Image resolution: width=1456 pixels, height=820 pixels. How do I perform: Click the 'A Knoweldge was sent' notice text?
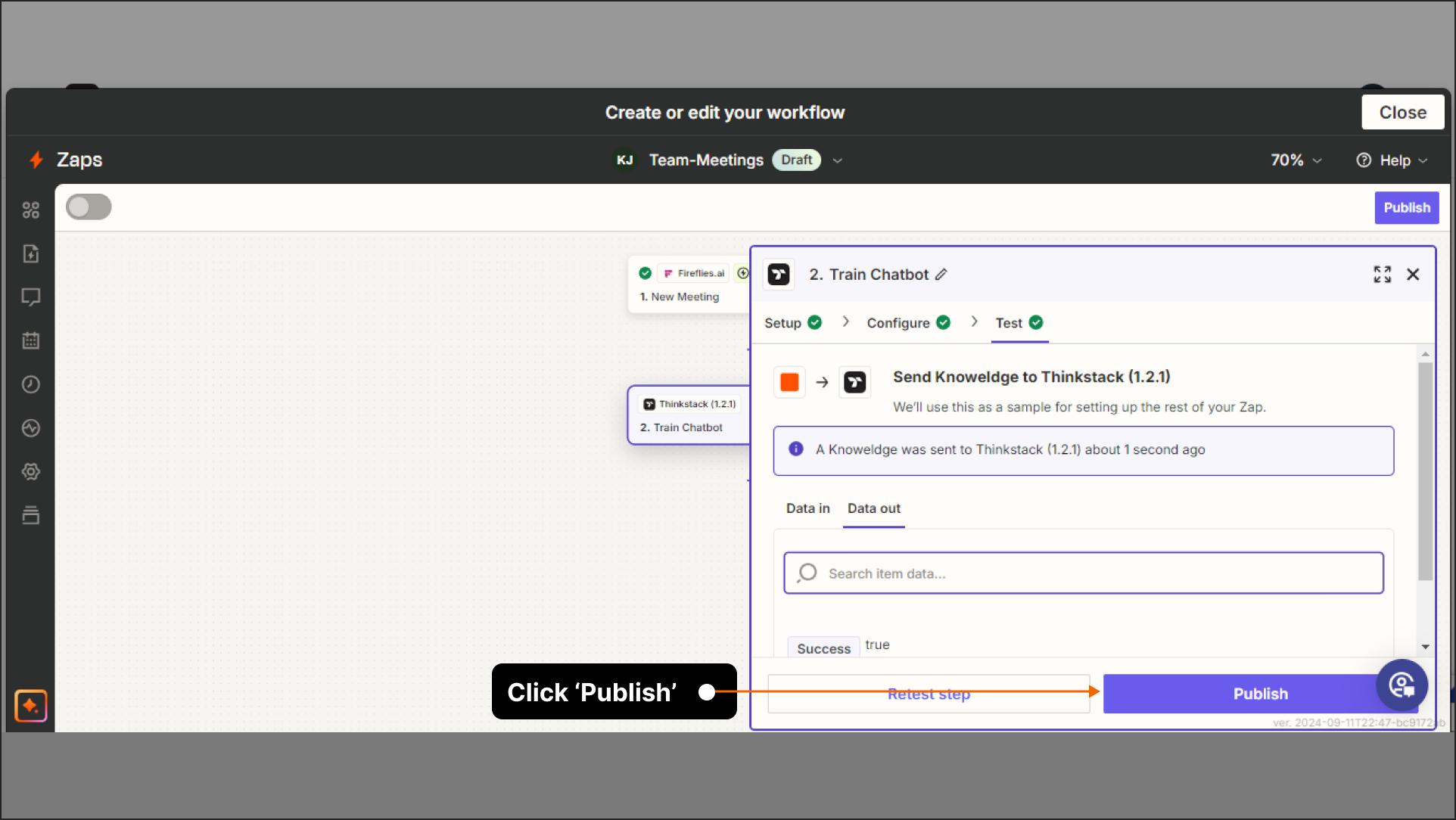(x=1010, y=449)
